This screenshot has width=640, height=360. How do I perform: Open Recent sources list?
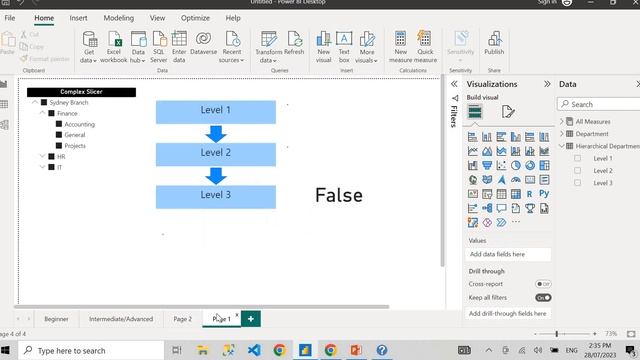tap(232, 47)
